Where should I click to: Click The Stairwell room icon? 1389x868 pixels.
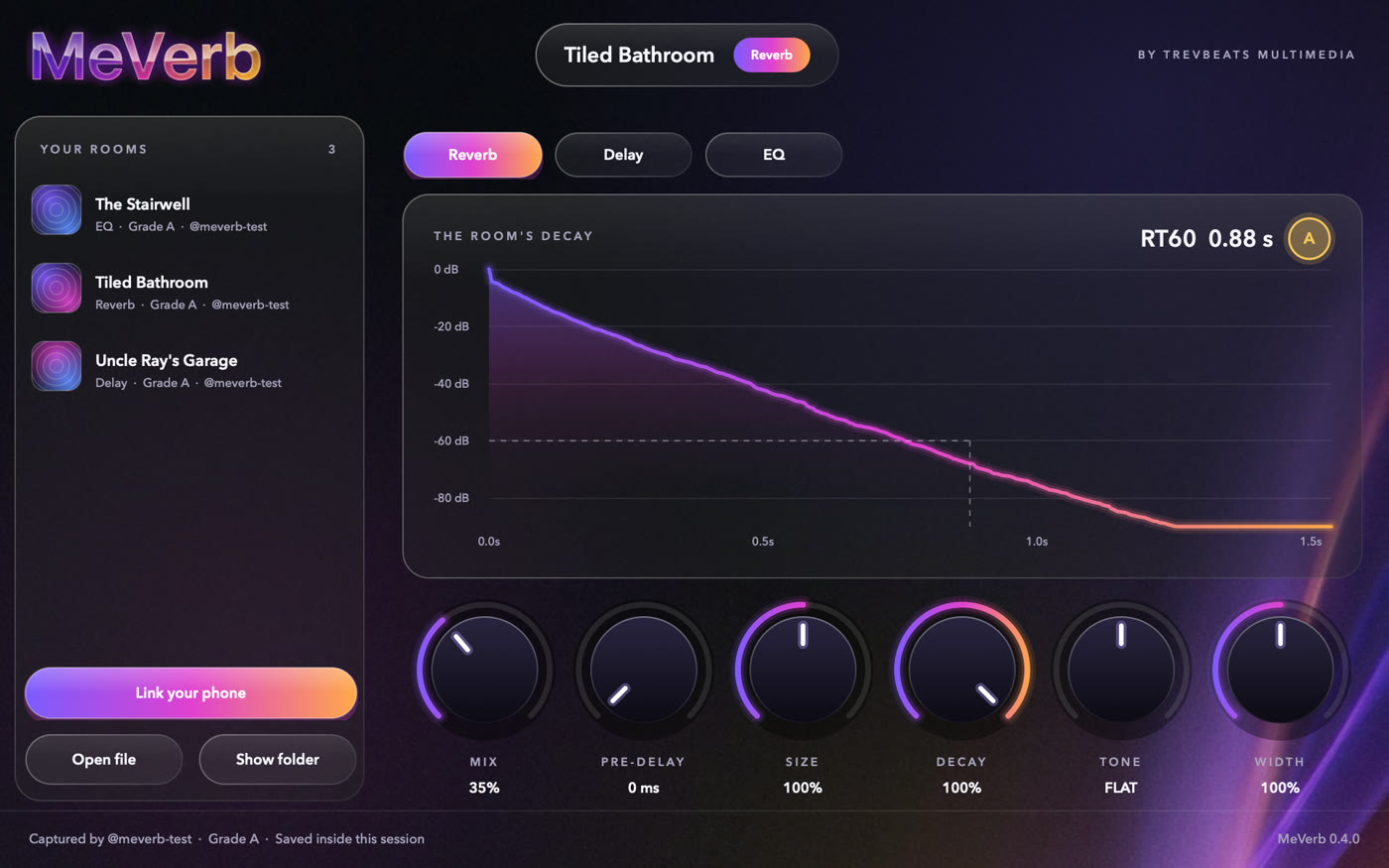click(x=57, y=209)
